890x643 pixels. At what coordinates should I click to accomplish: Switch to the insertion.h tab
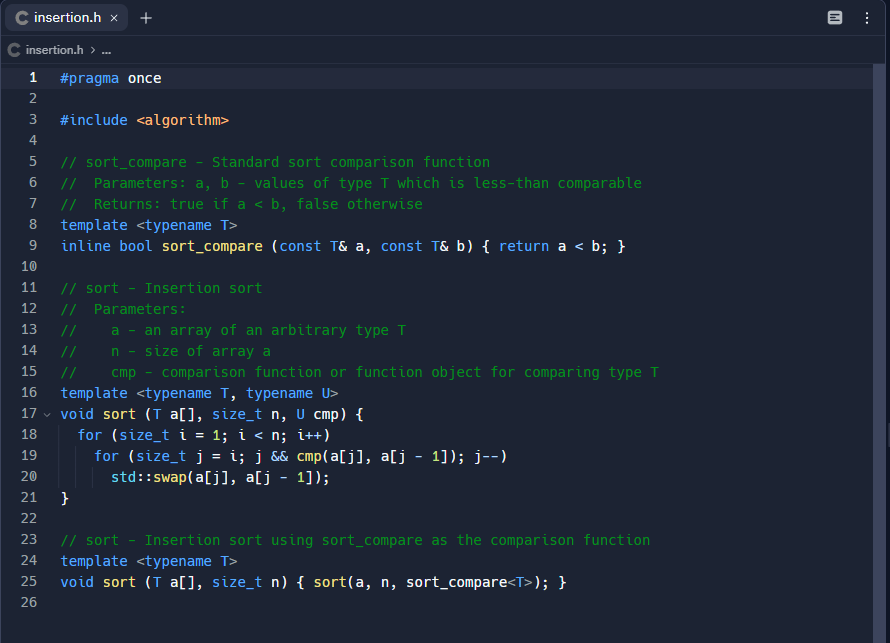[x=65, y=17]
